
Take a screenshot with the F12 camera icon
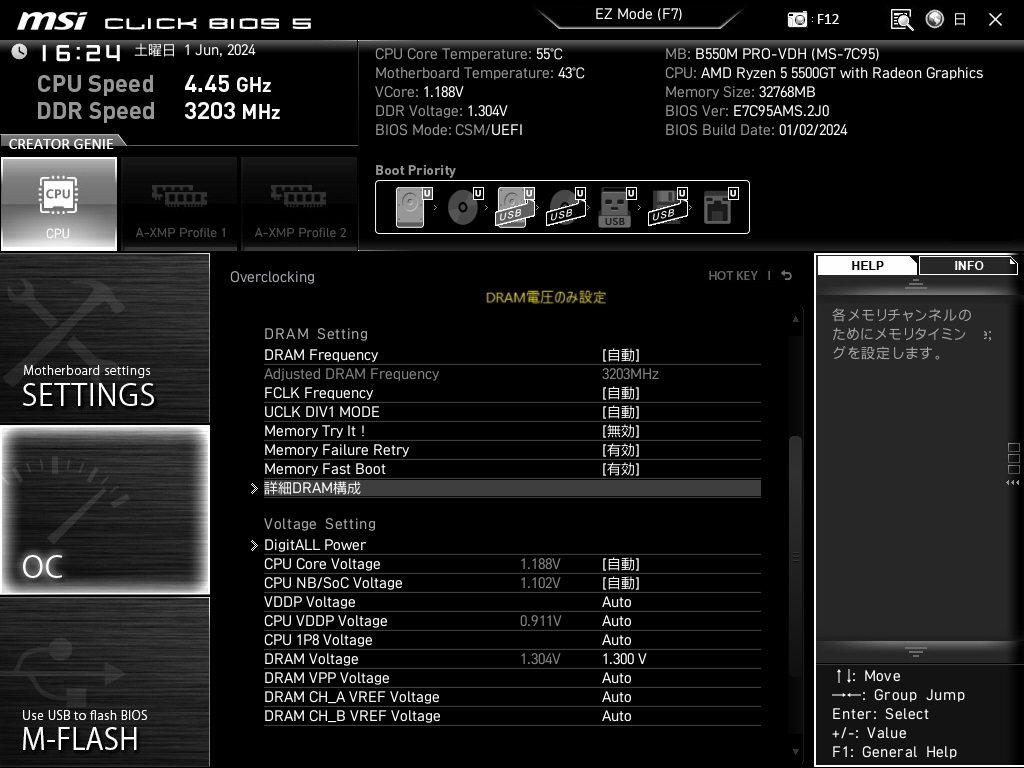coord(797,19)
